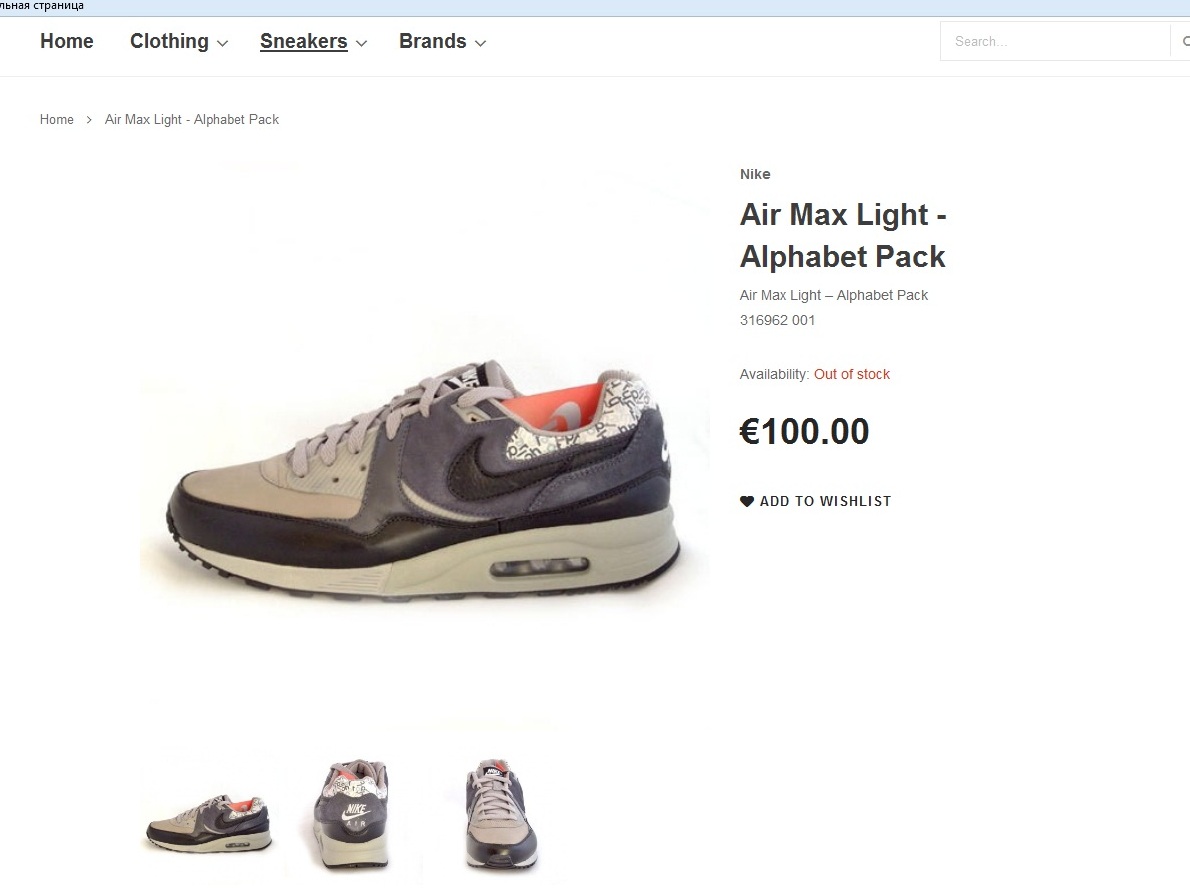Select the rear-view shoe thumbnail
Image resolution: width=1190 pixels, height=893 pixels.
351,814
